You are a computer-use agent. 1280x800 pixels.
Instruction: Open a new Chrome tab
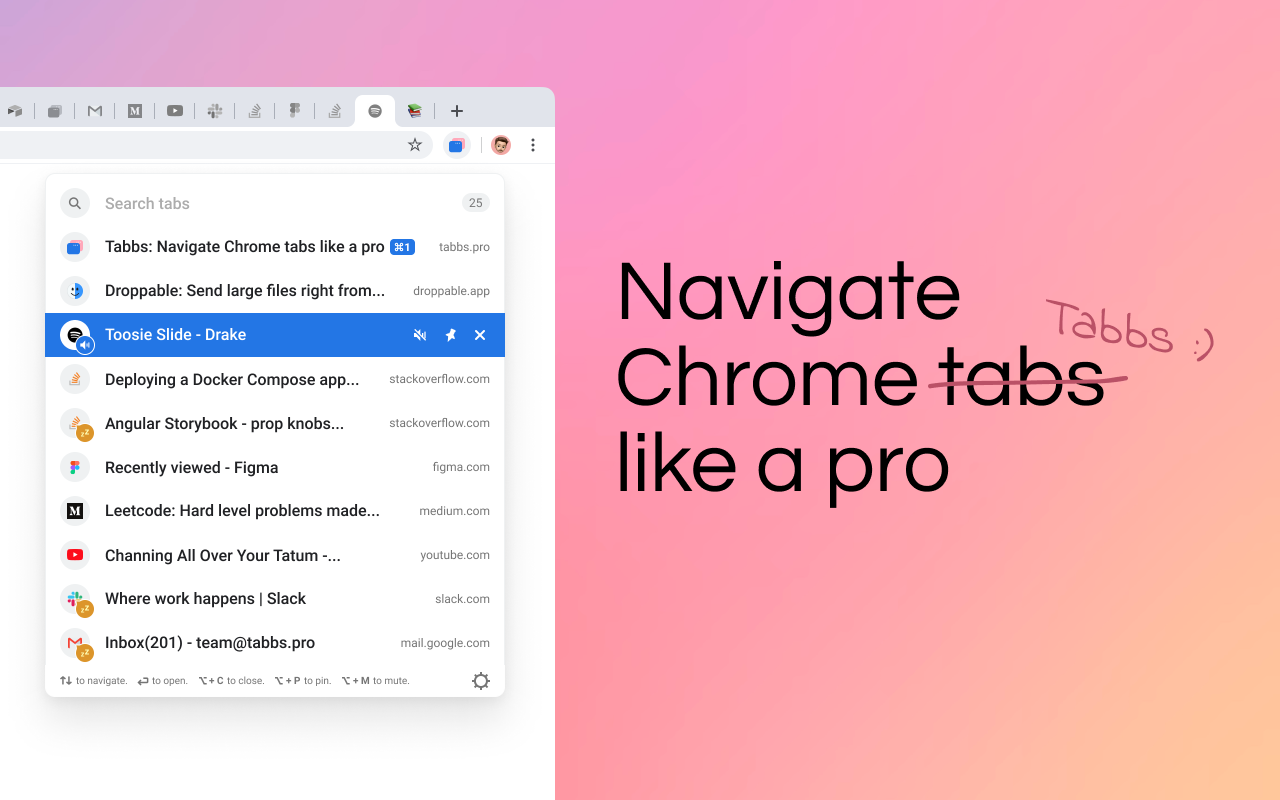[x=457, y=111]
